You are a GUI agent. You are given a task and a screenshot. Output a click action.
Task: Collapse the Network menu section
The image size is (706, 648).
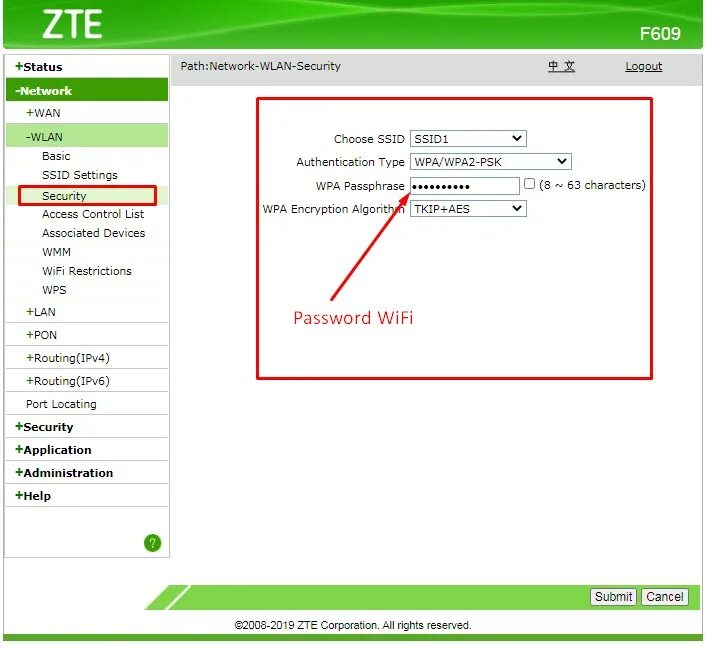coord(87,91)
